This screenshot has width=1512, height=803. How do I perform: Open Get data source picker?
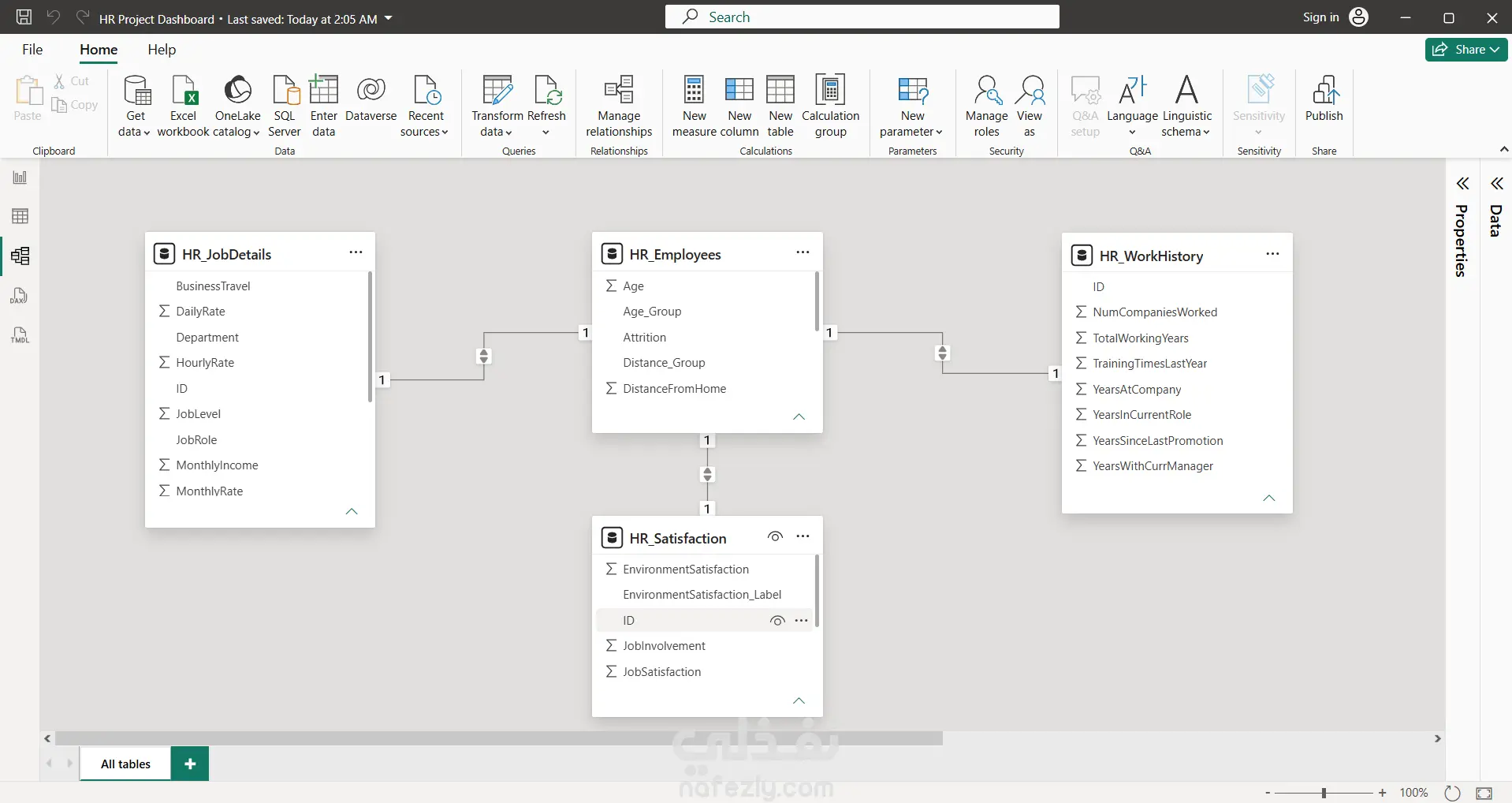pos(136,106)
